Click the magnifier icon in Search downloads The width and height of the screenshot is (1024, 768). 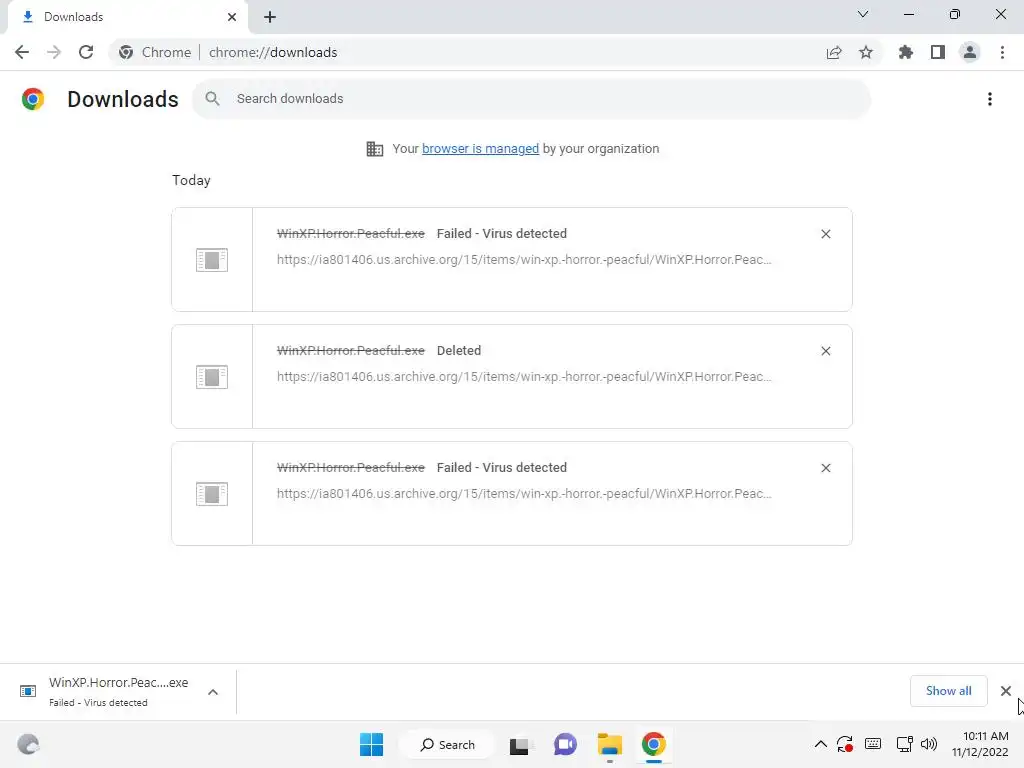click(212, 99)
